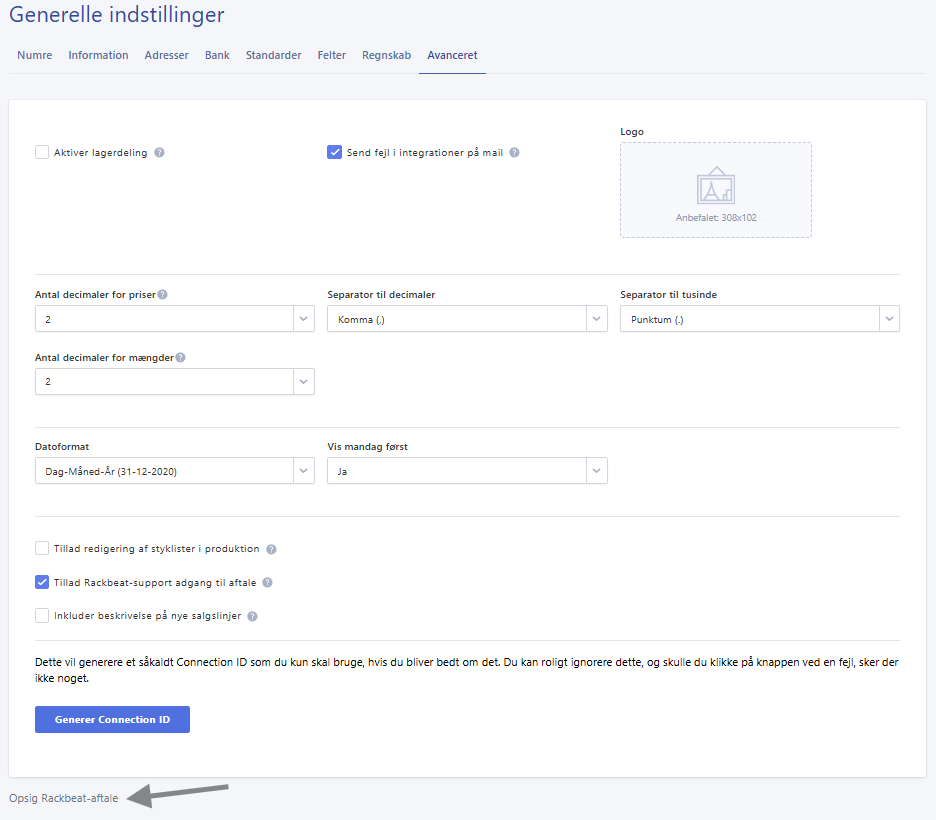This screenshot has width=936, height=820.
Task: Open the Separator til tusinde dropdown
Action: (759, 319)
